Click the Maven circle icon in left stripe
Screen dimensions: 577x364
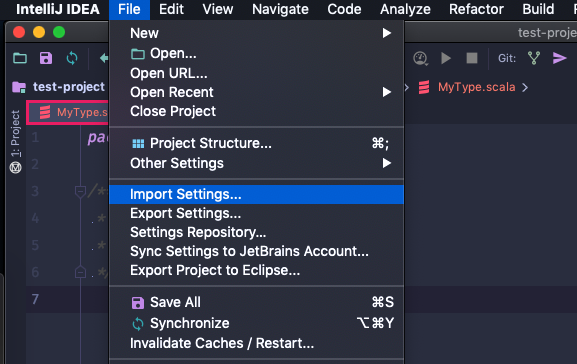pos(15,168)
